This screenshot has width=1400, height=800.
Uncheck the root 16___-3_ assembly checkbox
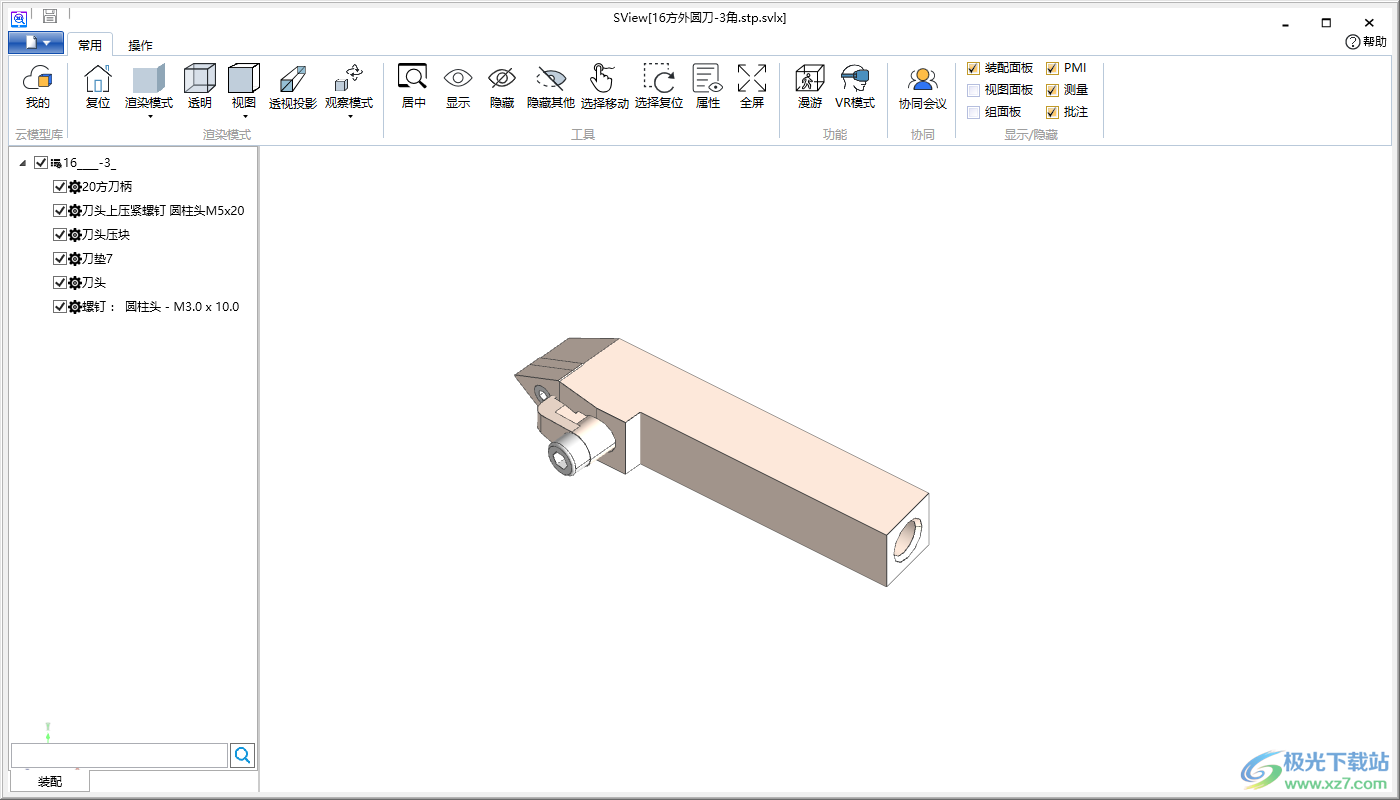[41, 162]
